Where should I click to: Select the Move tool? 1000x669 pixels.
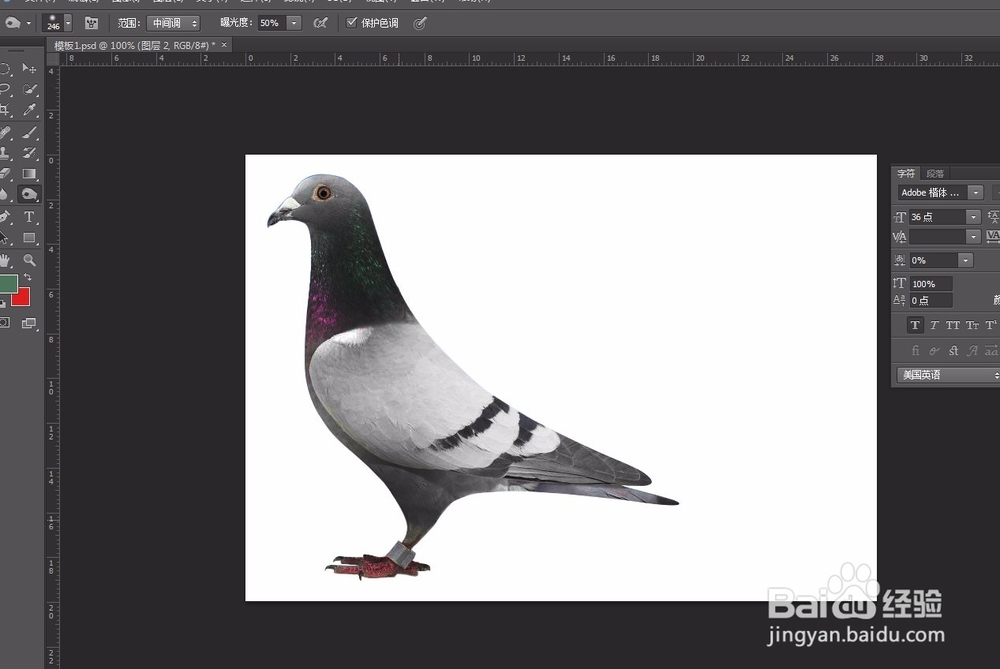tap(29, 68)
